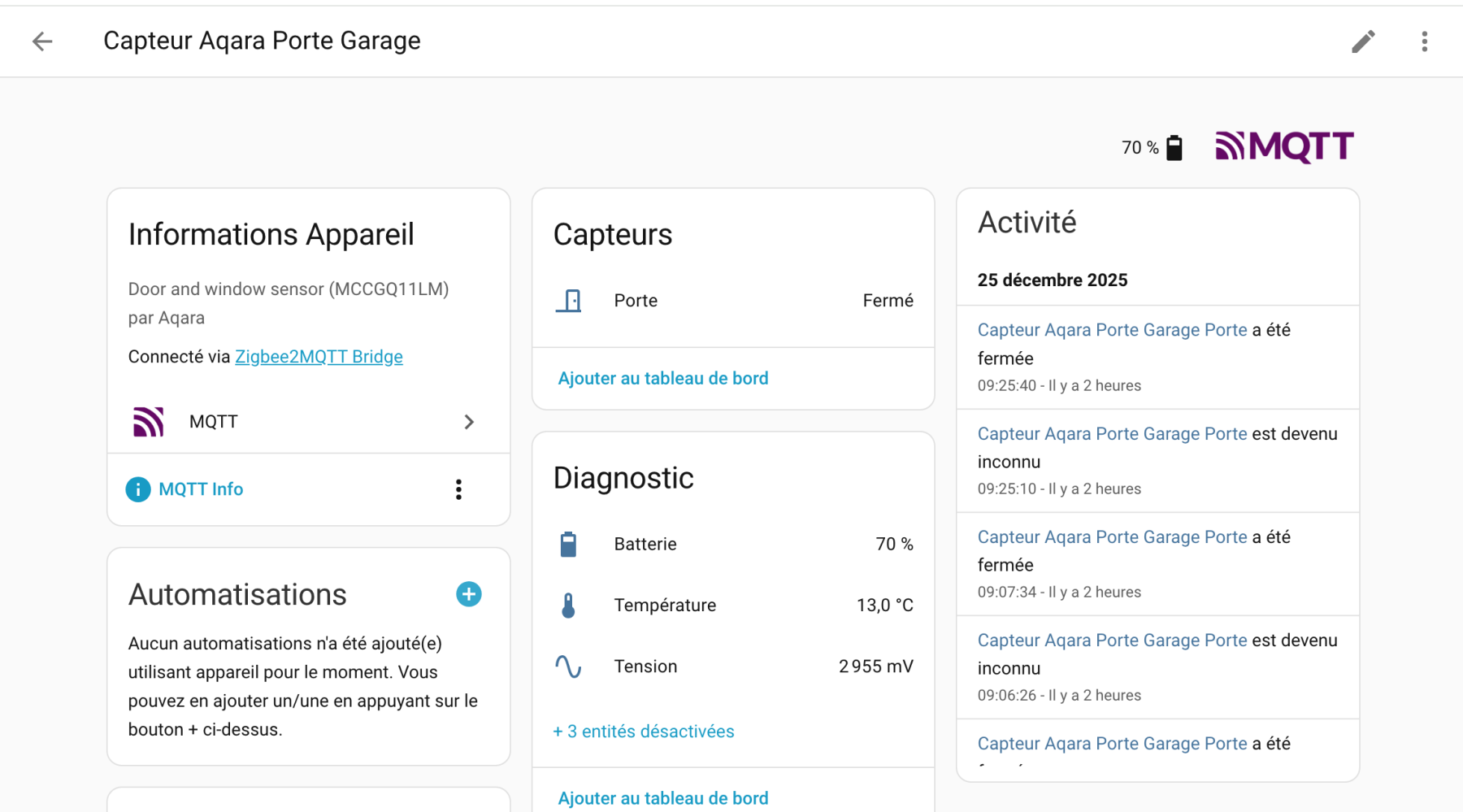Click the Porte door sensor icon

click(568, 301)
